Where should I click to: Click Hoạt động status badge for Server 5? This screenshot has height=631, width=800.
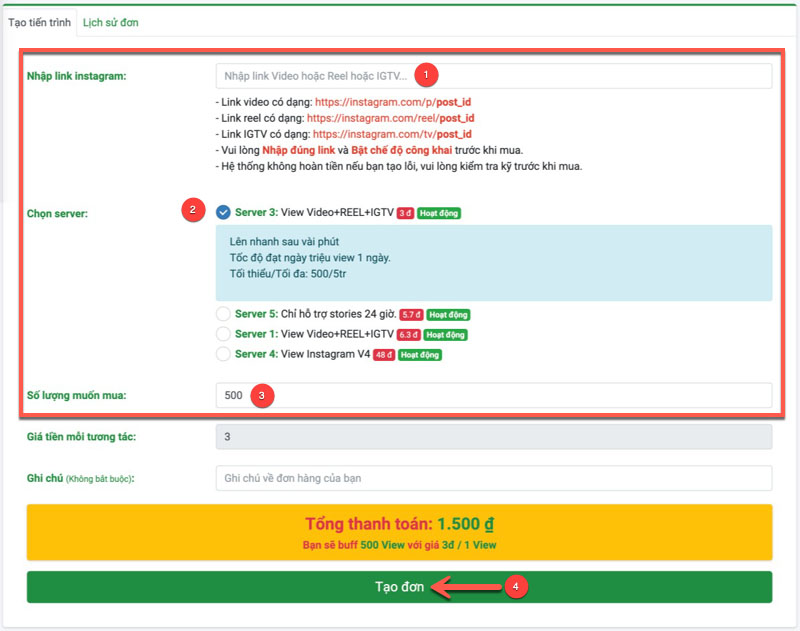coord(448,315)
